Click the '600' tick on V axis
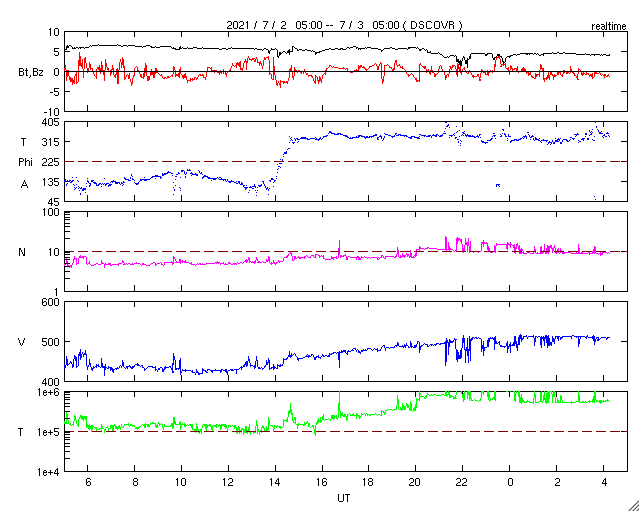Screen dimensions: 640x512 [51, 303]
